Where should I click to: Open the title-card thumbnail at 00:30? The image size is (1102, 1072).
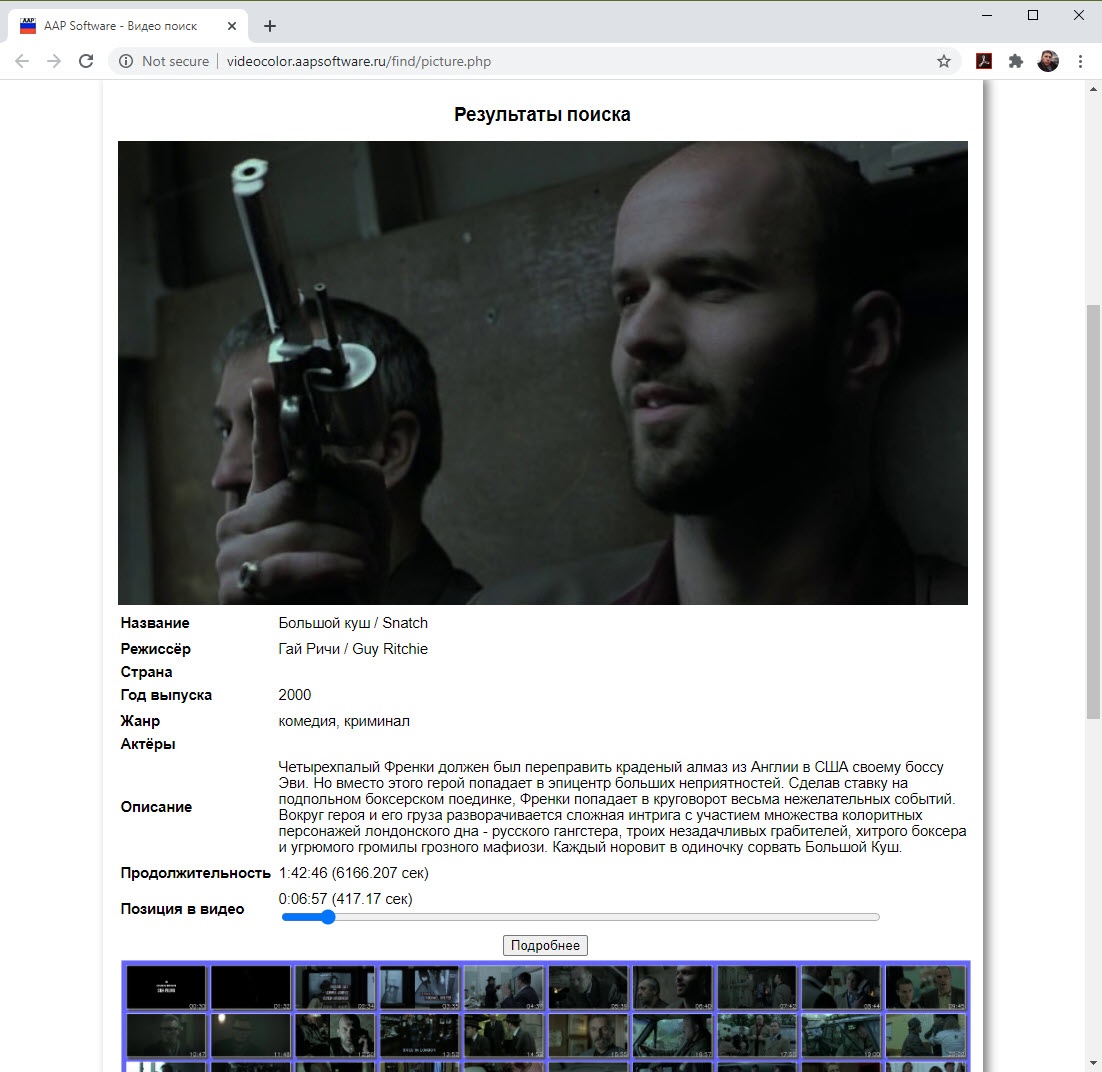167,987
